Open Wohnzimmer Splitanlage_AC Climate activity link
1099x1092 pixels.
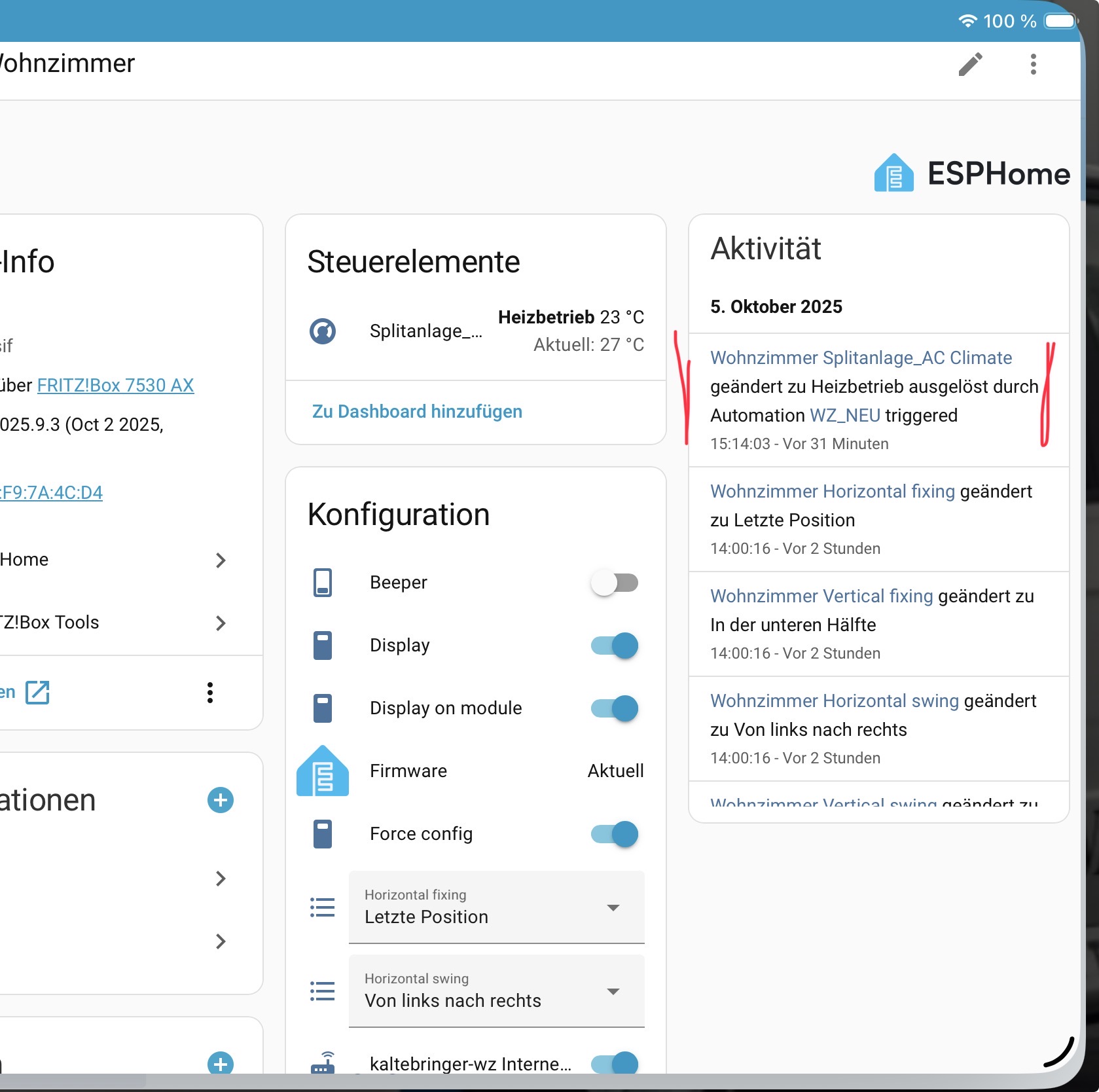pyautogui.click(x=861, y=357)
